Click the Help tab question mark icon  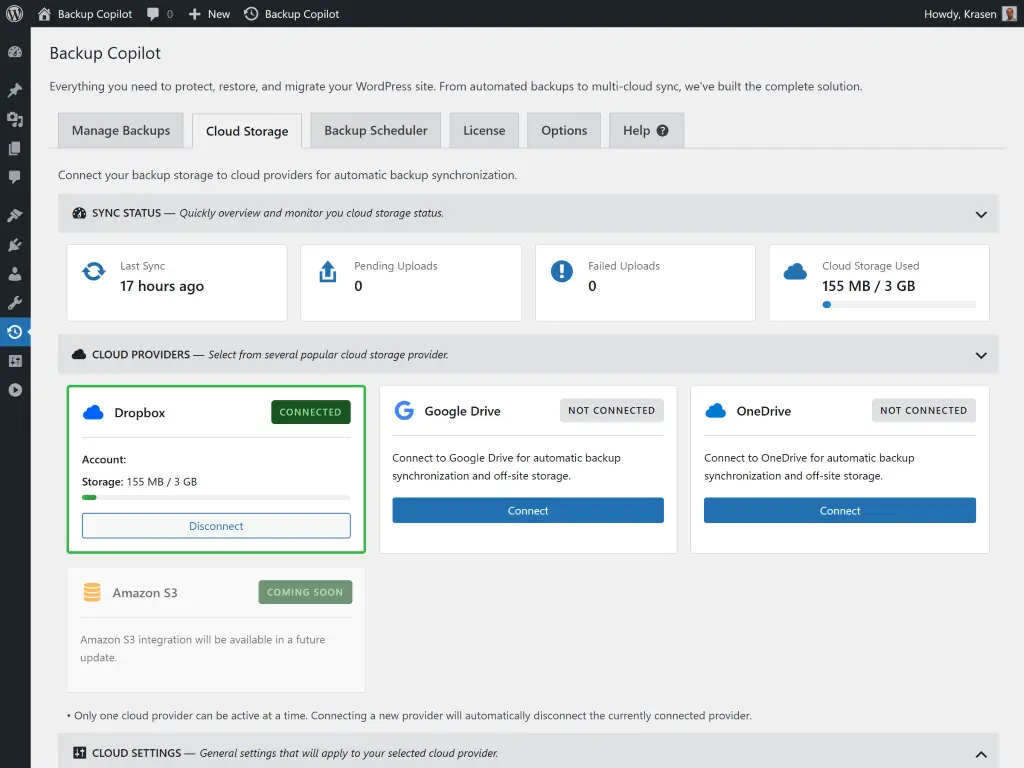[x=664, y=129]
